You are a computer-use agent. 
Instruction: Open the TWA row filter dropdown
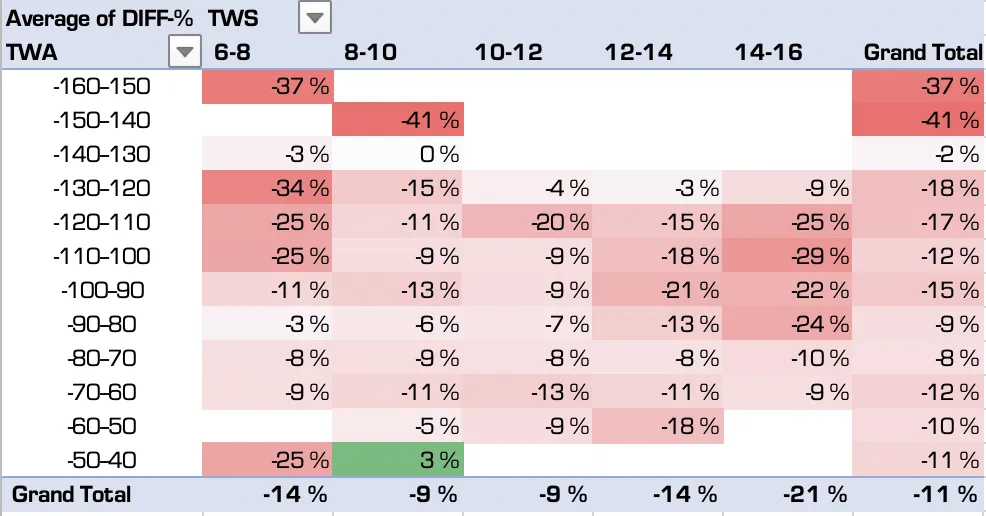point(184,52)
